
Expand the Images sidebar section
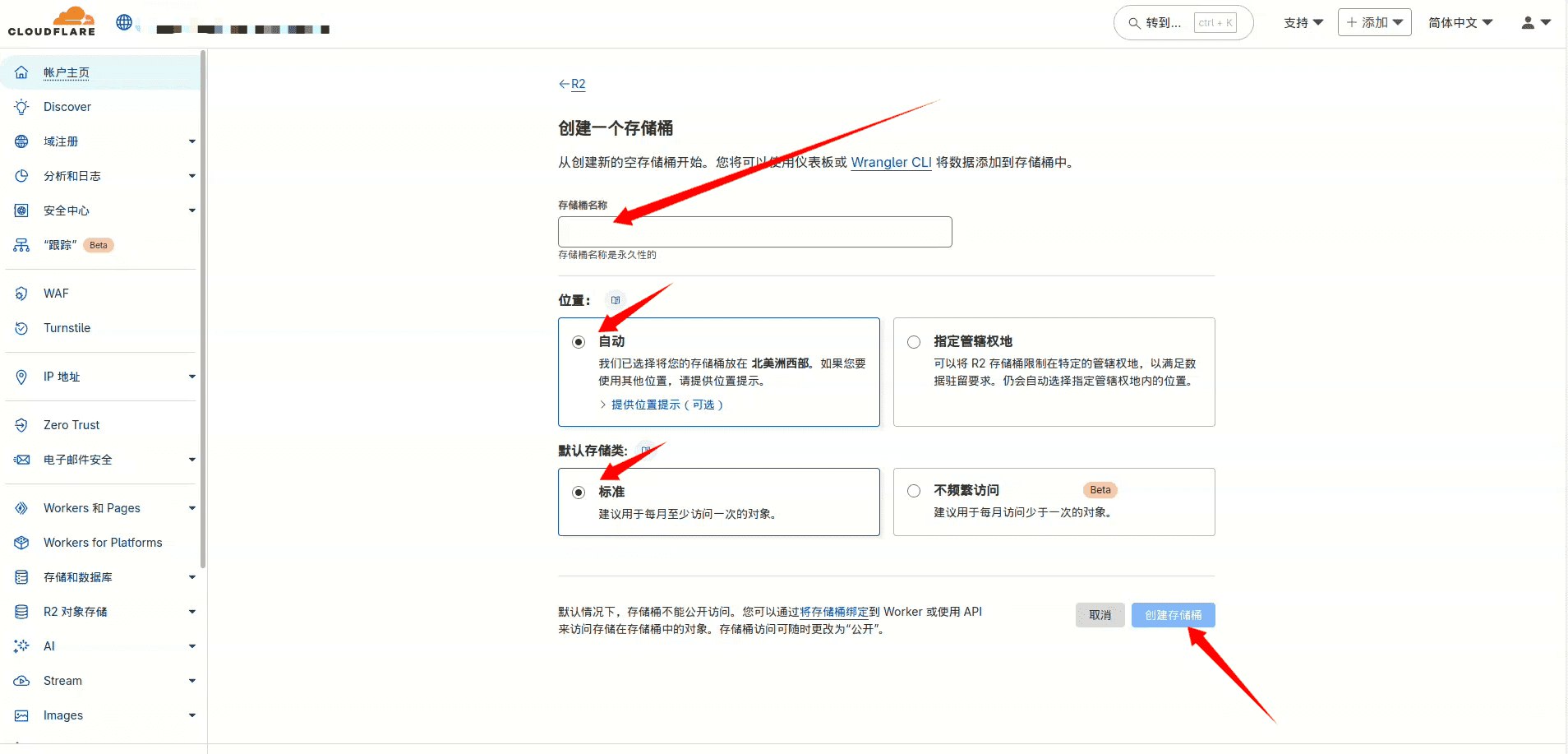(192, 715)
